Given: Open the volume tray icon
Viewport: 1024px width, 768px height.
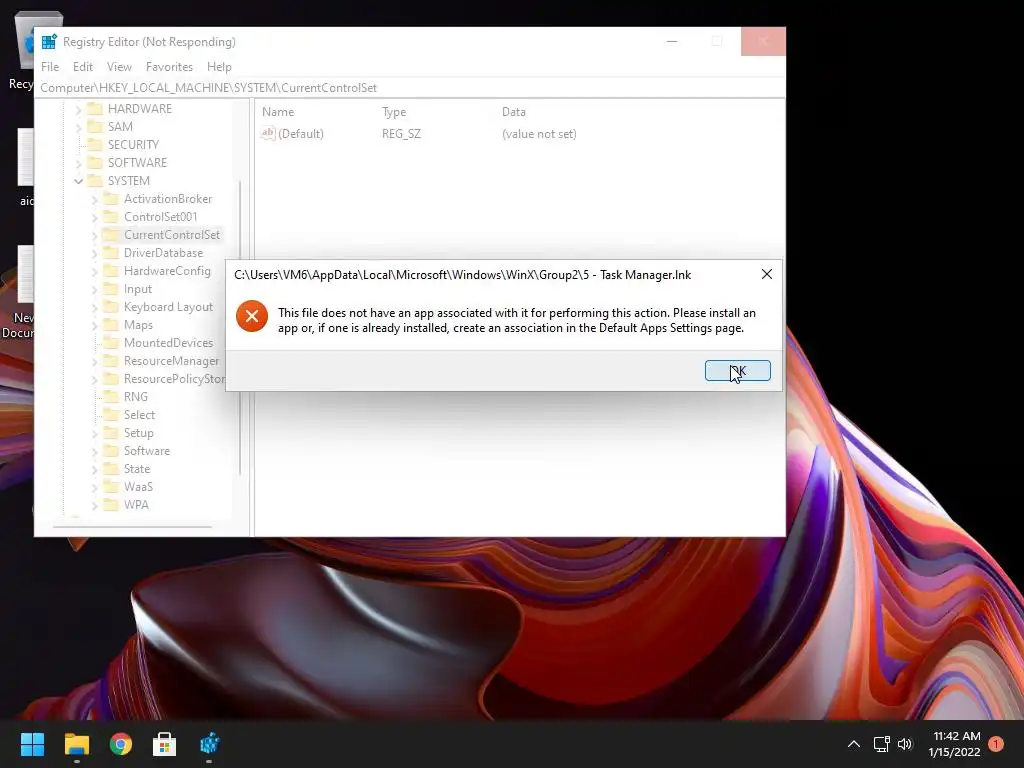Looking at the screenshot, I should pyautogui.click(x=905, y=744).
